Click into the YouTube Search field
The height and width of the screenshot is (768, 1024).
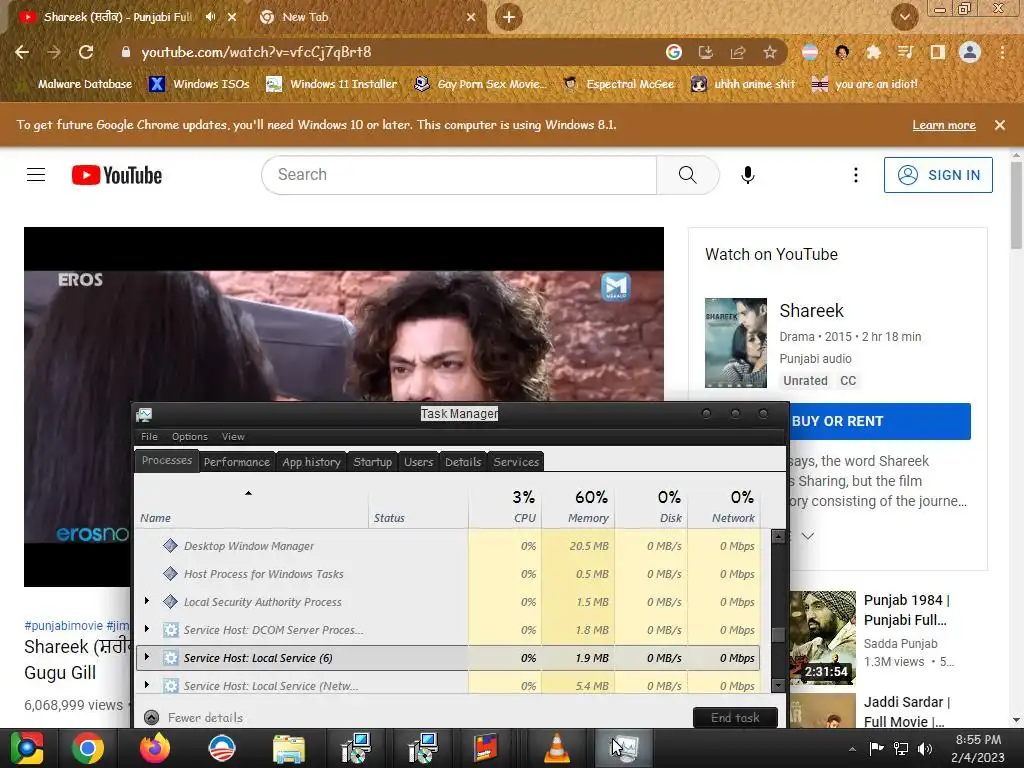pos(459,175)
